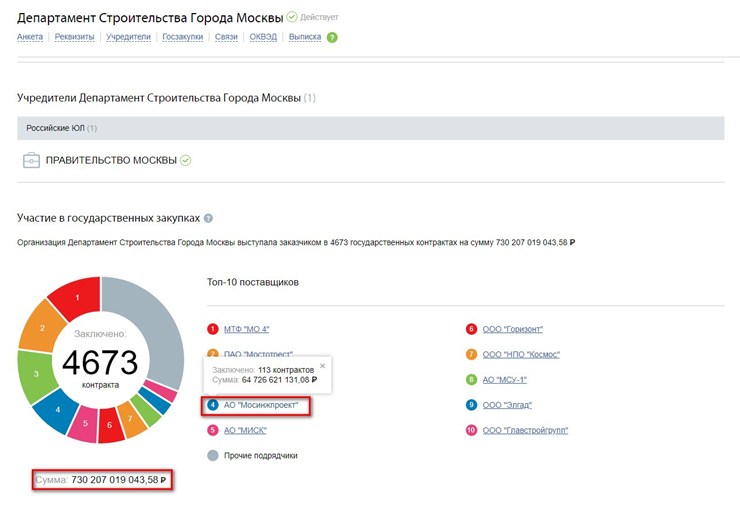This screenshot has width=740, height=520.
Task: Click gray Прочие подрядчики legend swatch
Action: click(213, 455)
